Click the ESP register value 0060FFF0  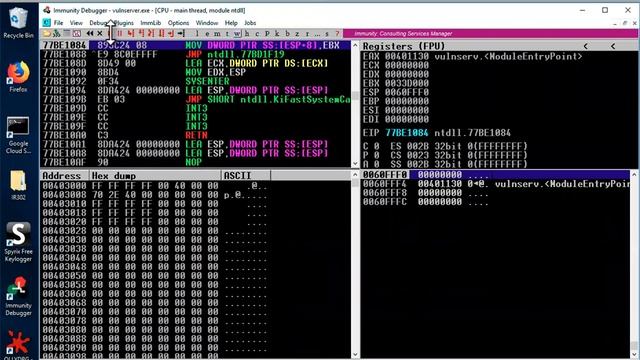coord(407,92)
